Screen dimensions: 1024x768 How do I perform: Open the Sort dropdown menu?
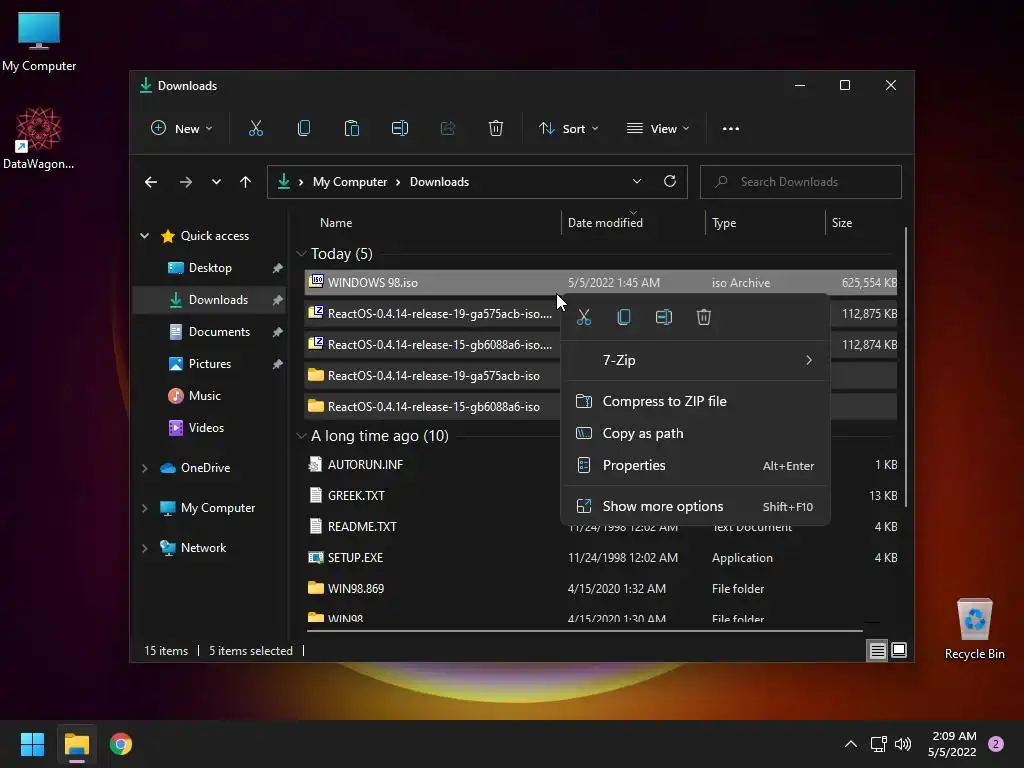pyautogui.click(x=568, y=129)
